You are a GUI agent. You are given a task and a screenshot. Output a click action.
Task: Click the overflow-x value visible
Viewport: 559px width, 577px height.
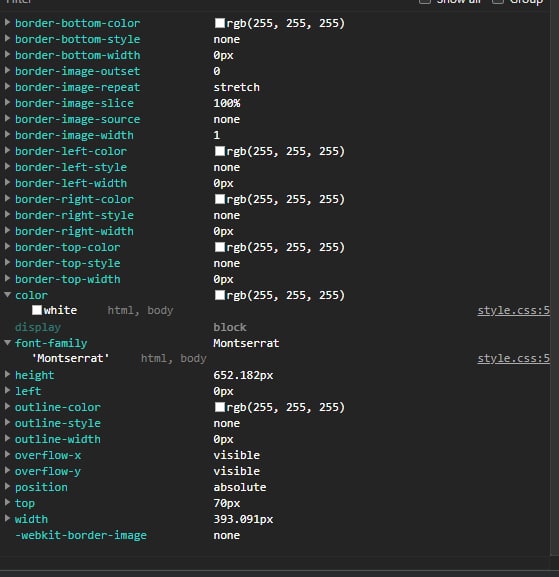(x=237, y=455)
